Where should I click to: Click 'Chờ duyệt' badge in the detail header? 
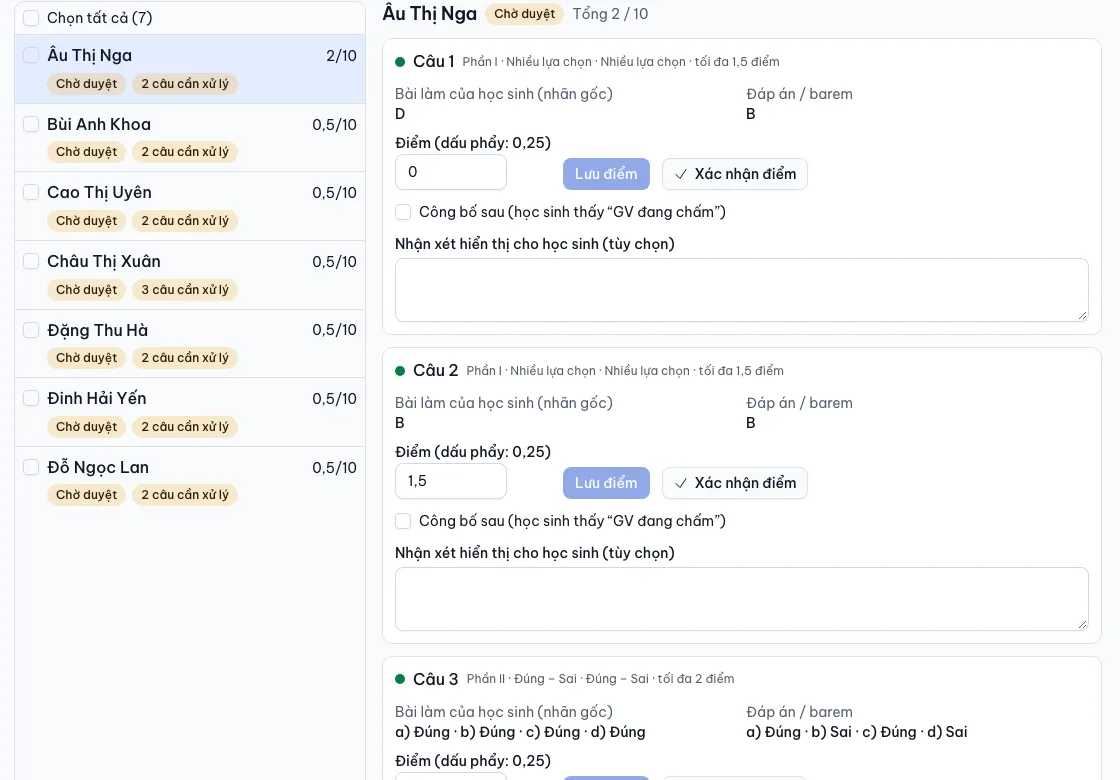pos(524,14)
